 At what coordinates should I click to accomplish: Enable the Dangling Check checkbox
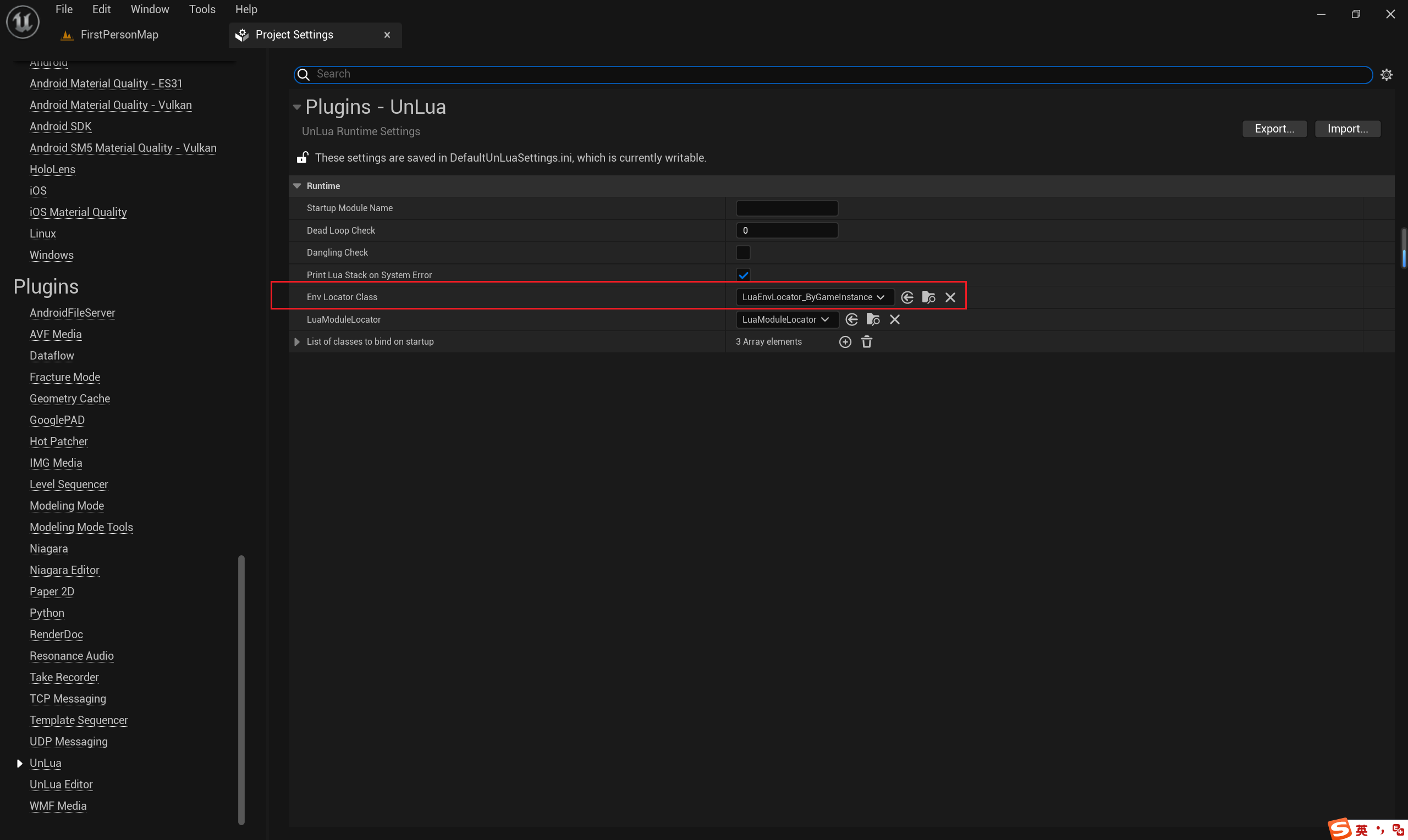(743, 252)
